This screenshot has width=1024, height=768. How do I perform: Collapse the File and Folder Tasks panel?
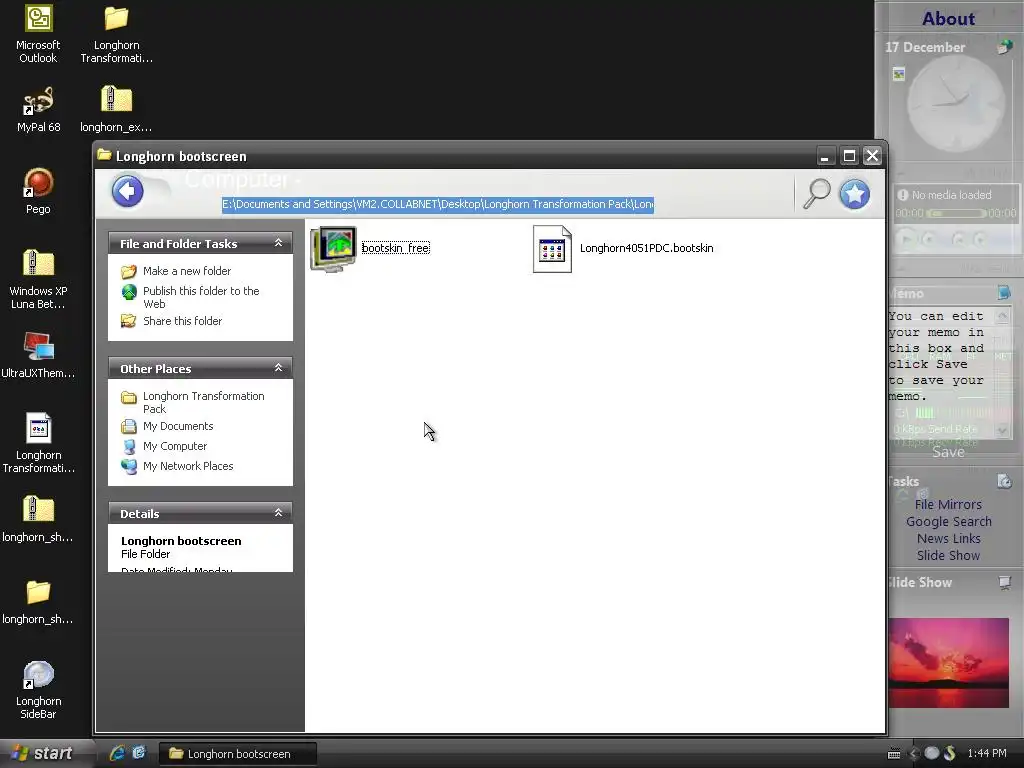point(278,243)
